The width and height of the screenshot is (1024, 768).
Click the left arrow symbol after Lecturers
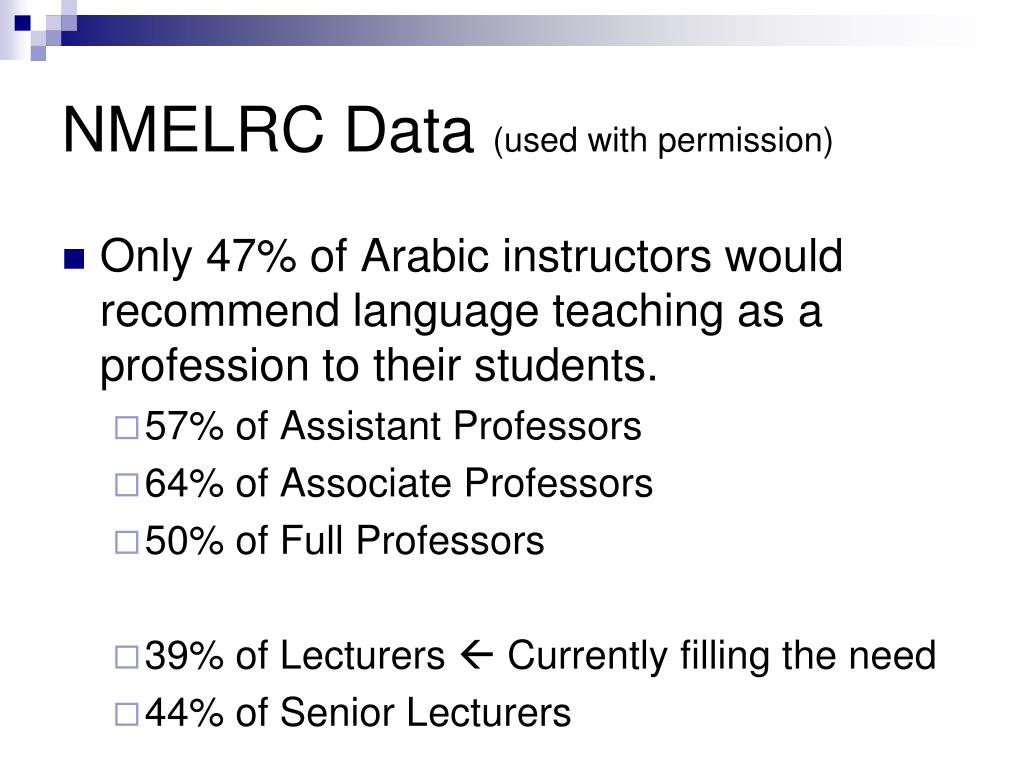(x=477, y=655)
